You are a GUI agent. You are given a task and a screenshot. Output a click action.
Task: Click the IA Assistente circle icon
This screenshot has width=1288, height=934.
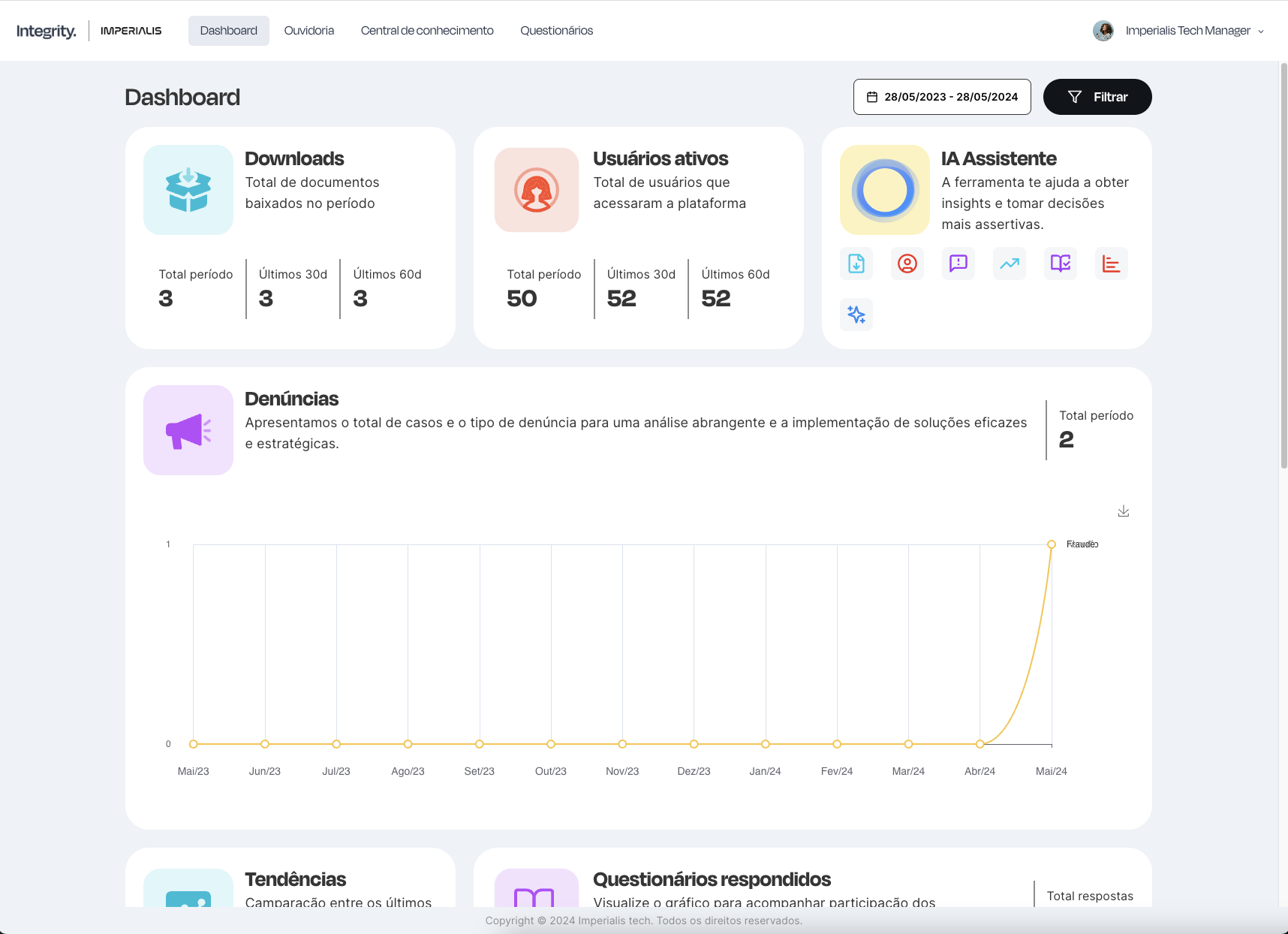coord(885,190)
